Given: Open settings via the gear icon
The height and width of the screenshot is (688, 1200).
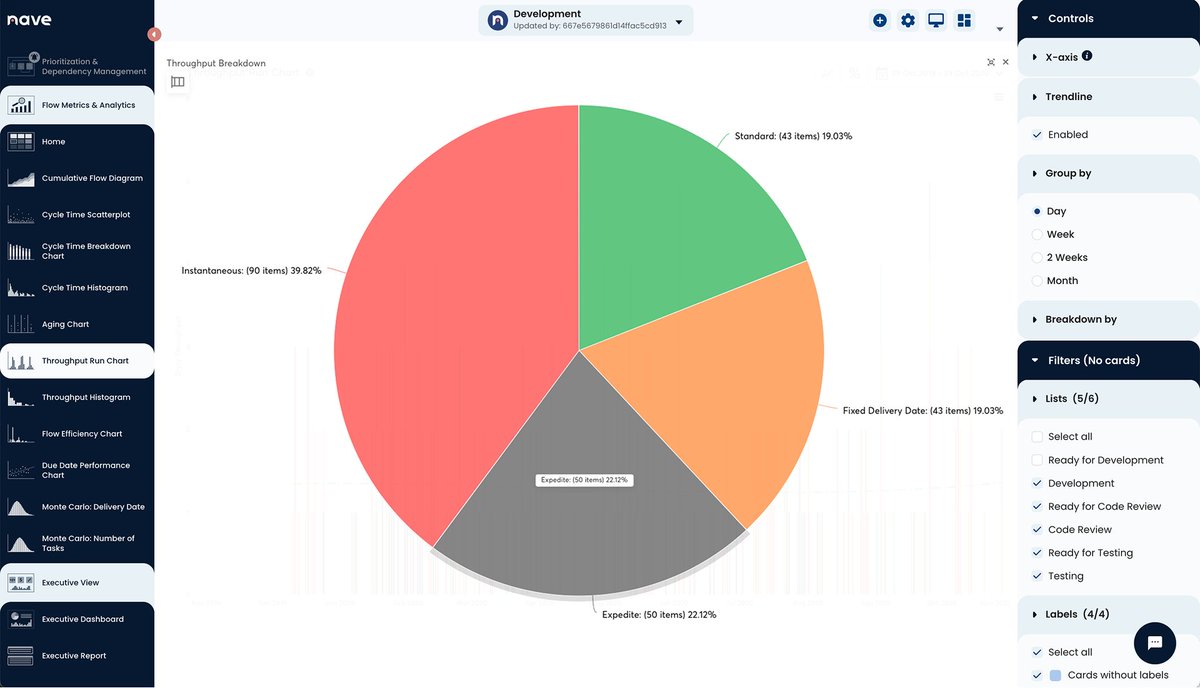Looking at the screenshot, I should [x=908, y=19].
